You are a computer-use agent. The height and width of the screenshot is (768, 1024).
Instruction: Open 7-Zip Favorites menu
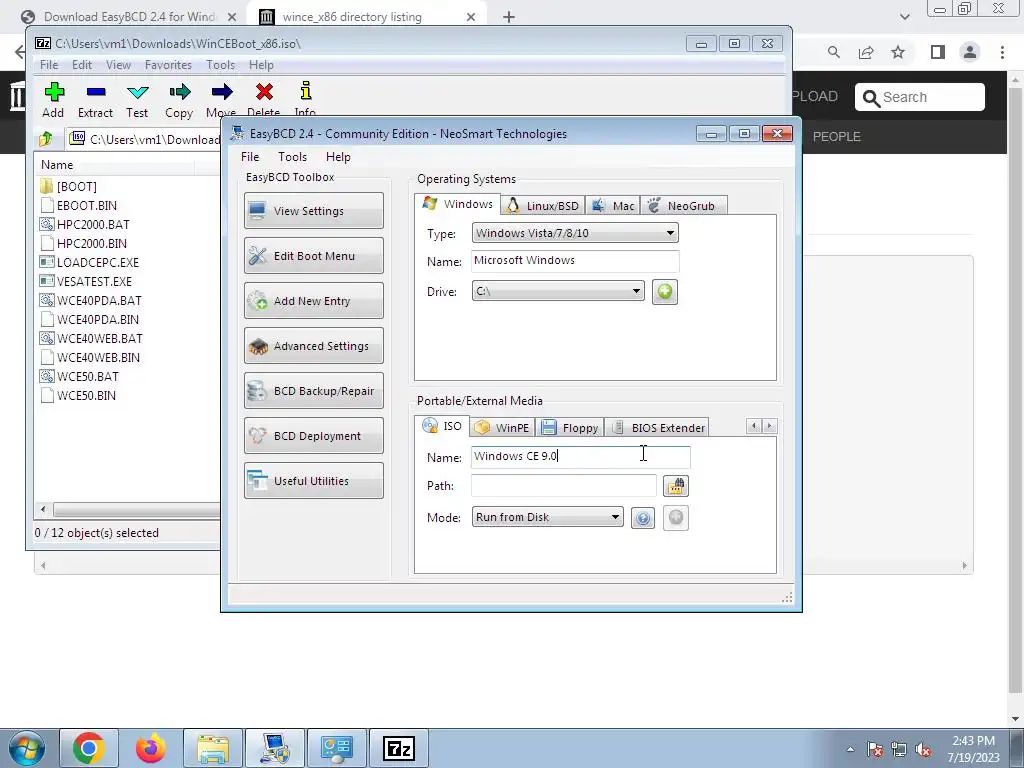tap(168, 65)
